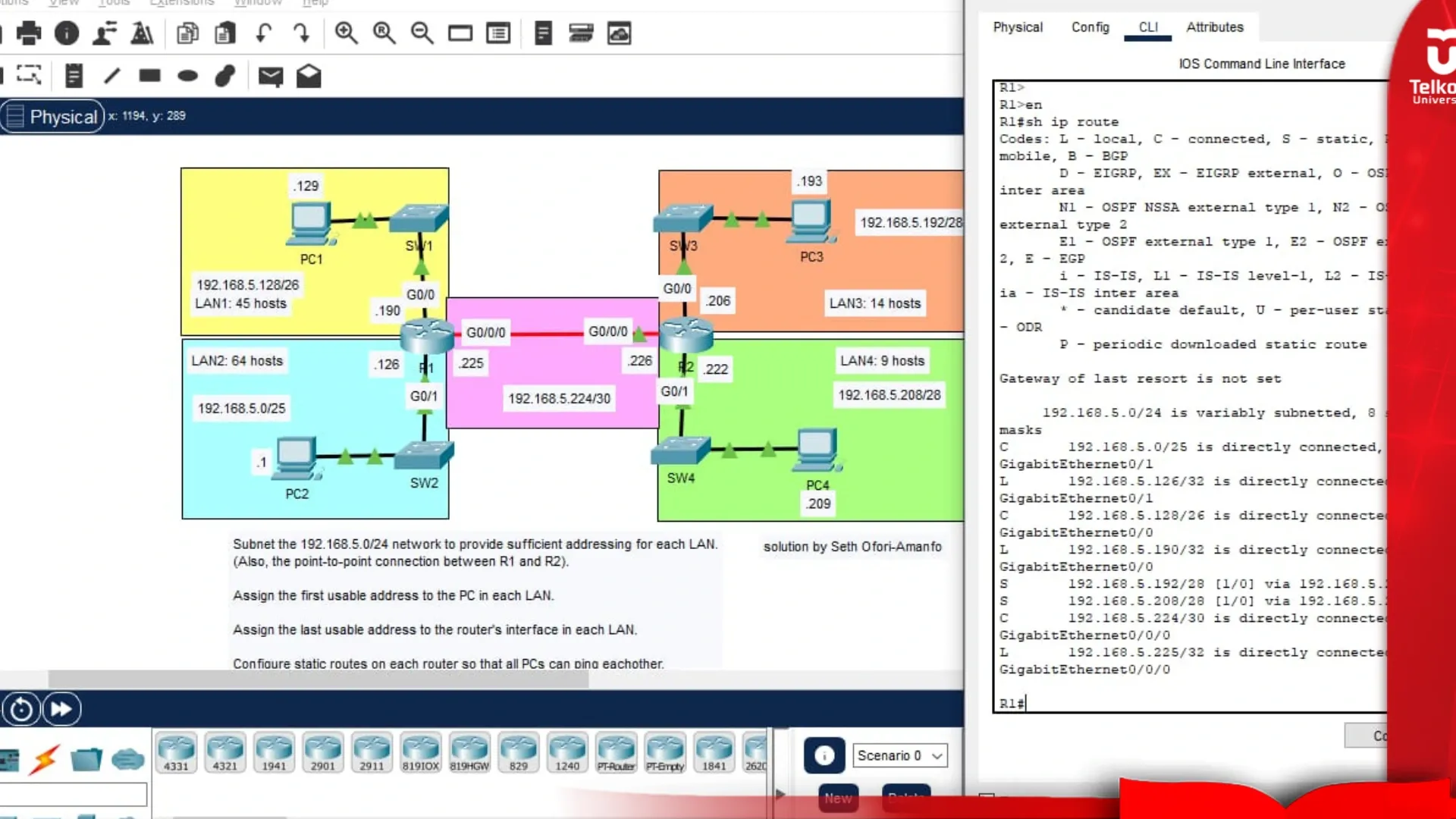Image resolution: width=1456 pixels, height=819 pixels.
Task: Click the New scenario button
Action: tap(838, 798)
